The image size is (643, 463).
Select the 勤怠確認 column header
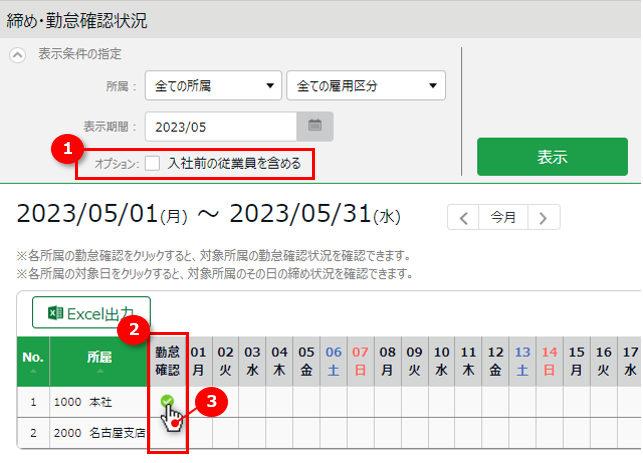click(x=167, y=360)
